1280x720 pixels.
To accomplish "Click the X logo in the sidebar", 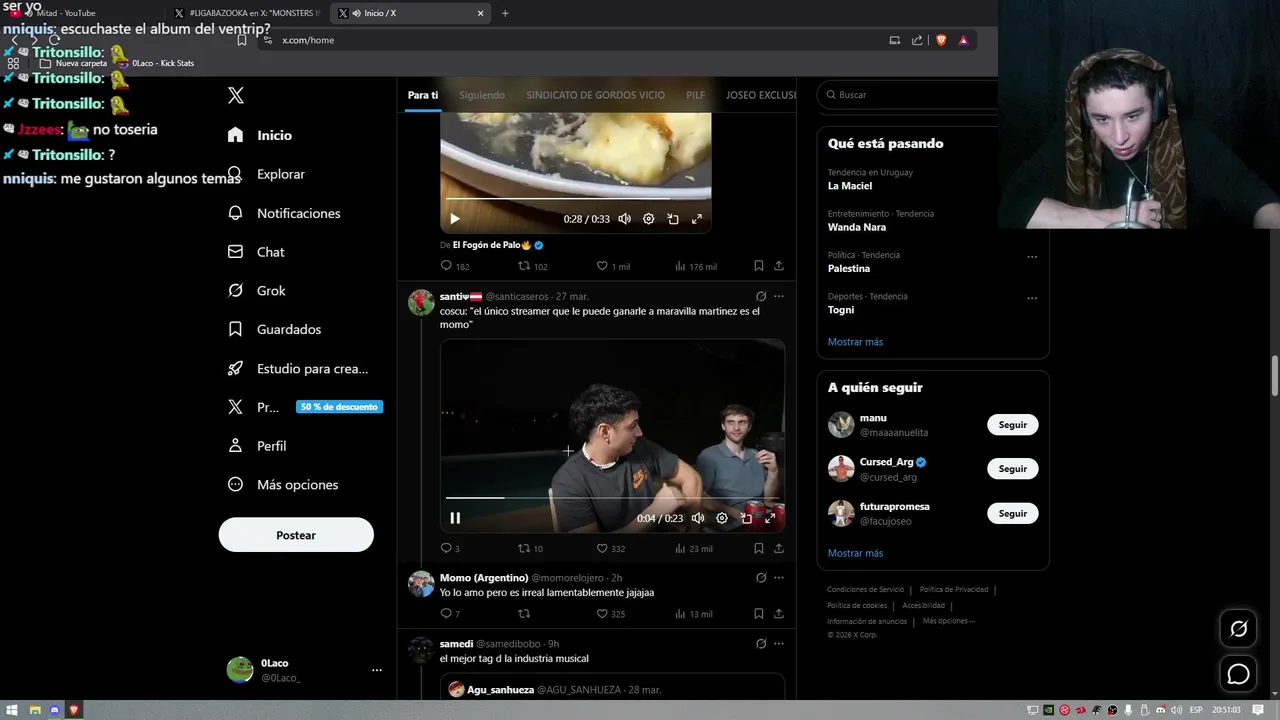I will [x=235, y=96].
